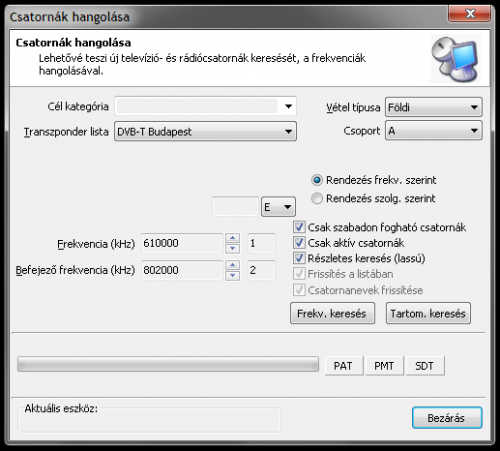The image size is (500, 451).
Task: Click the SDT indicator
Action: click(425, 366)
